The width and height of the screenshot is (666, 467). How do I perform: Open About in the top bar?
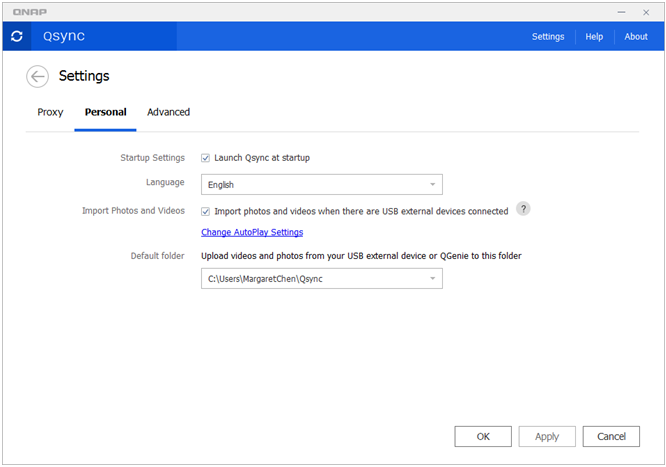click(636, 37)
